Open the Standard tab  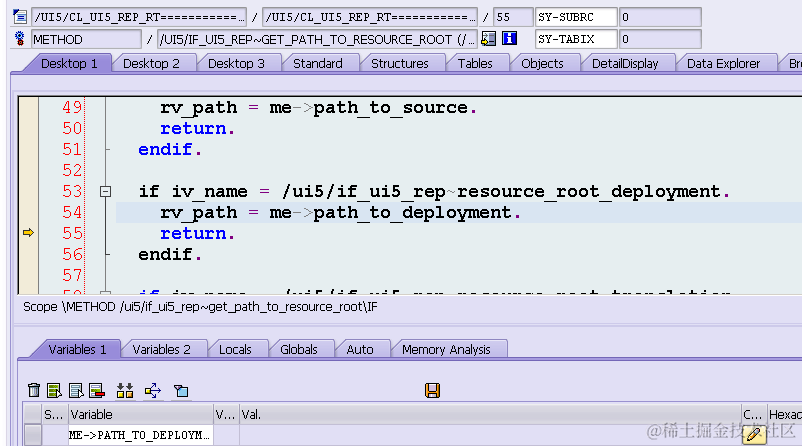point(318,63)
